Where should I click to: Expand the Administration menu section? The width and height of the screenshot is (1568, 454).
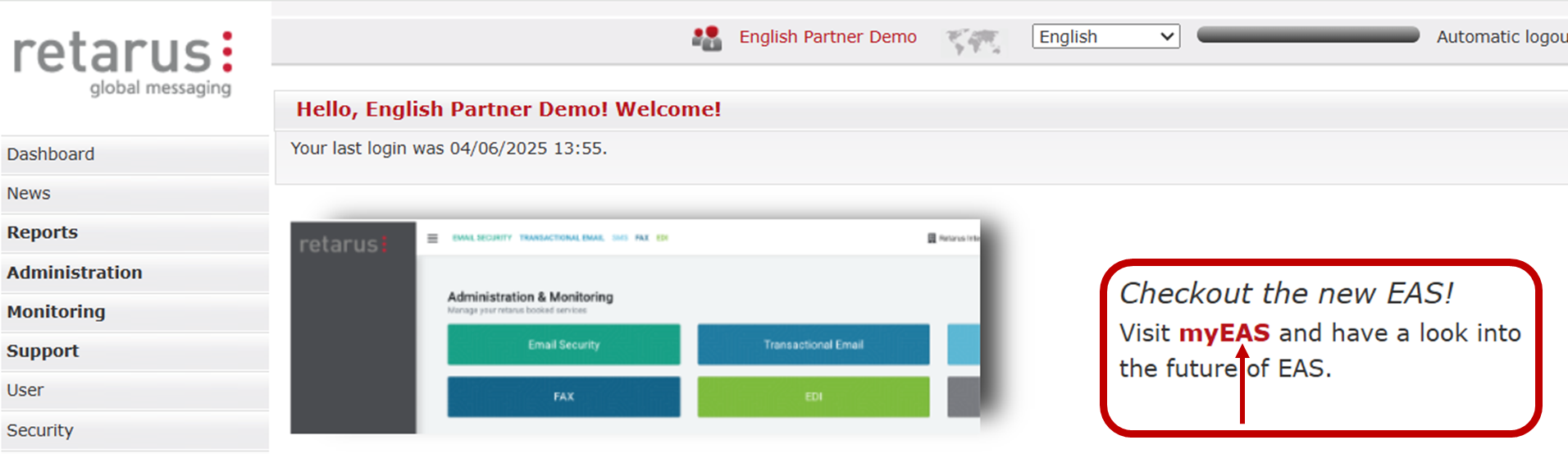pyautogui.click(x=135, y=273)
